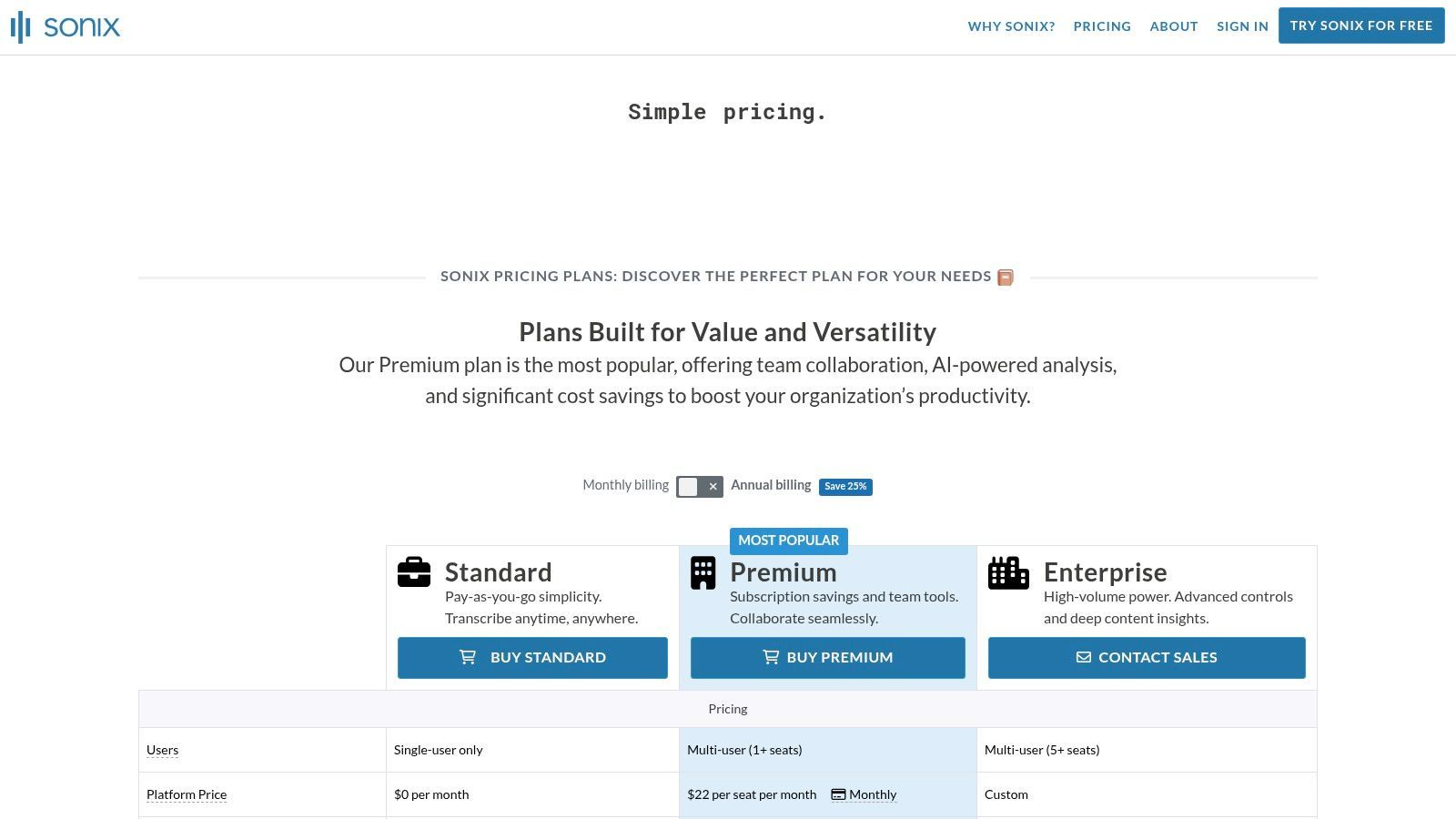The image size is (1456, 819).
Task: Click the Standard plan briefcase icon
Action: [414, 572]
